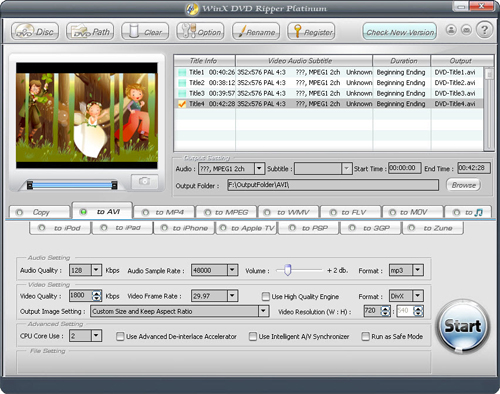Toggle Title1 row checkbox
The width and height of the screenshot is (500, 394).
tap(182, 72)
